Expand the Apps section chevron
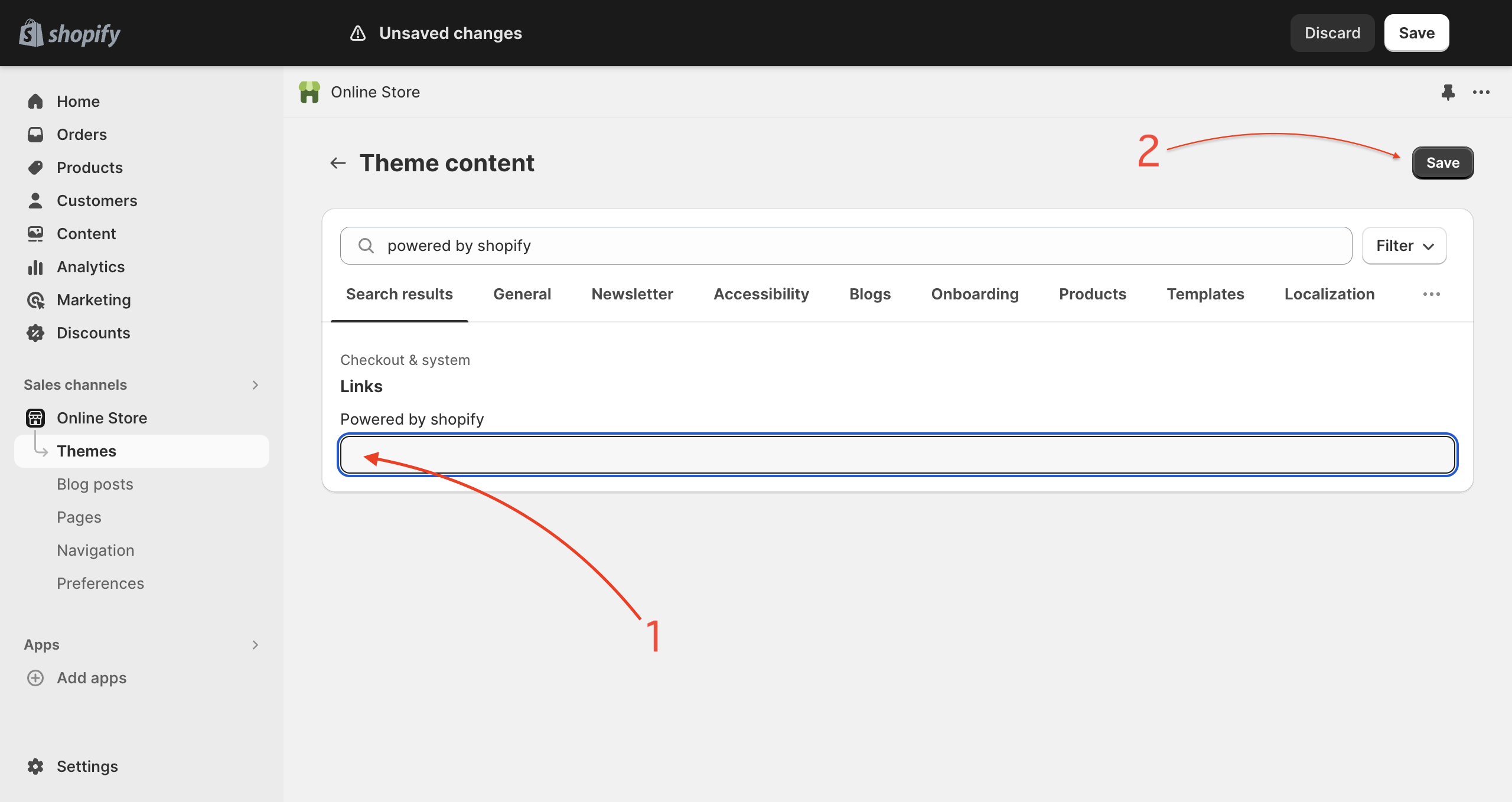Screen dimensions: 1512x802 [x=255, y=645]
